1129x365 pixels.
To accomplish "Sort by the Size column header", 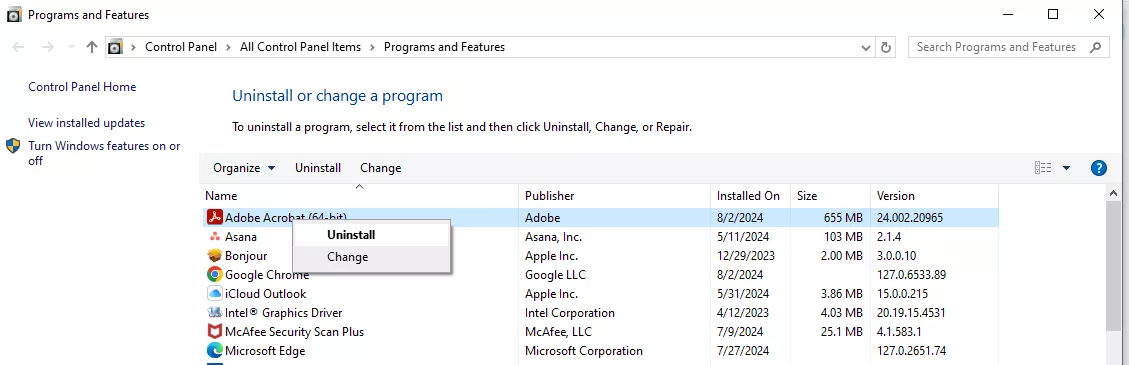I will click(830, 196).
